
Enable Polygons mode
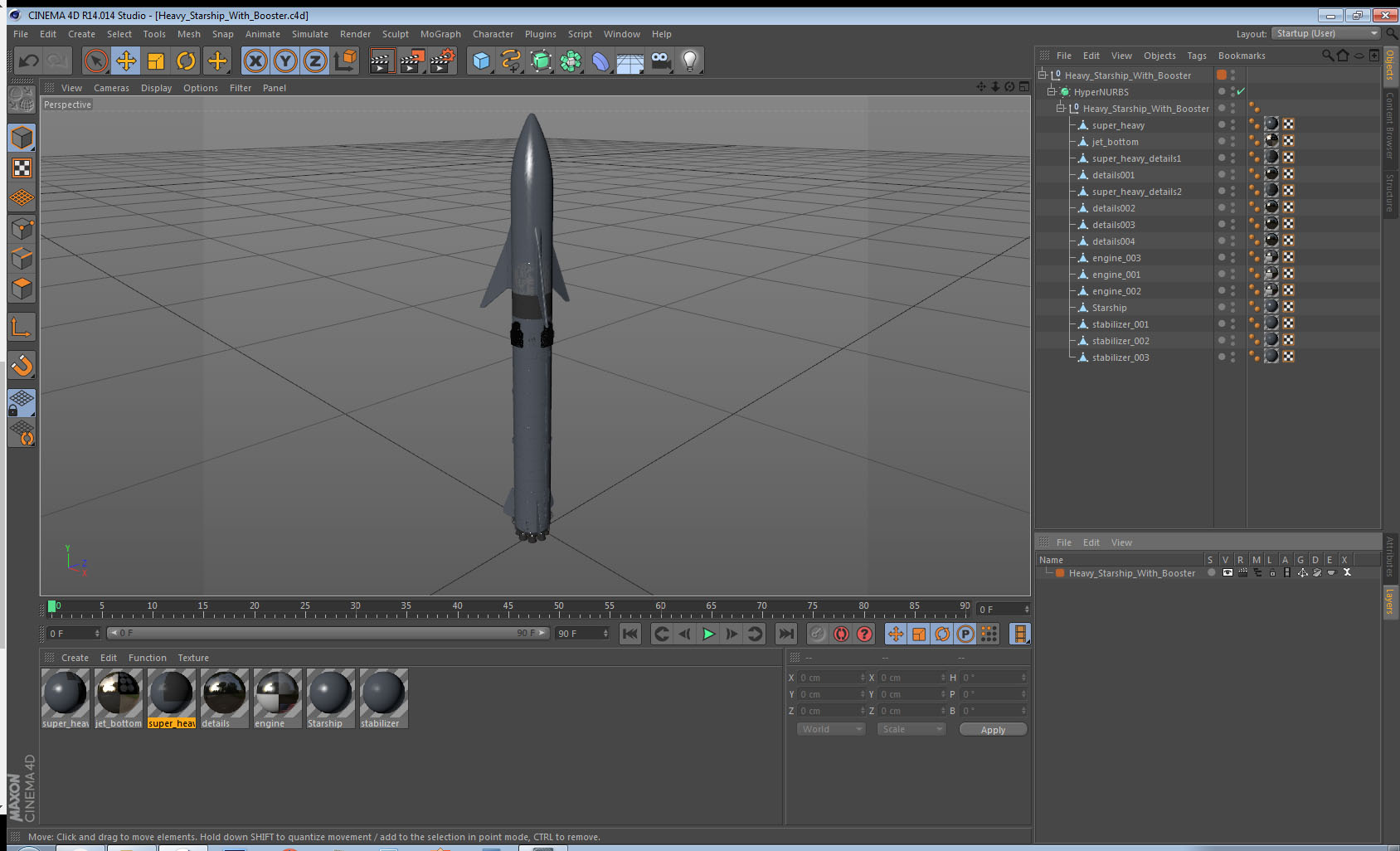(22, 289)
